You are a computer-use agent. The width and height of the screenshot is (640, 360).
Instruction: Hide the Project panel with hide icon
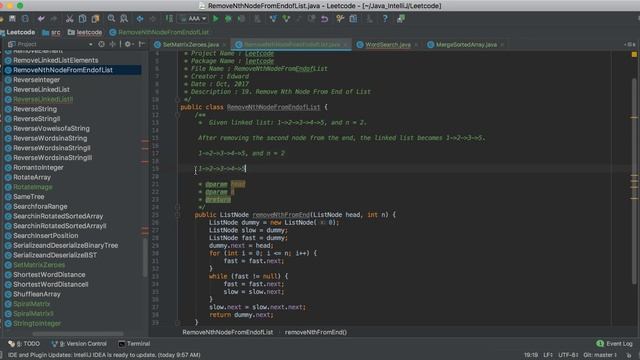(142, 44)
